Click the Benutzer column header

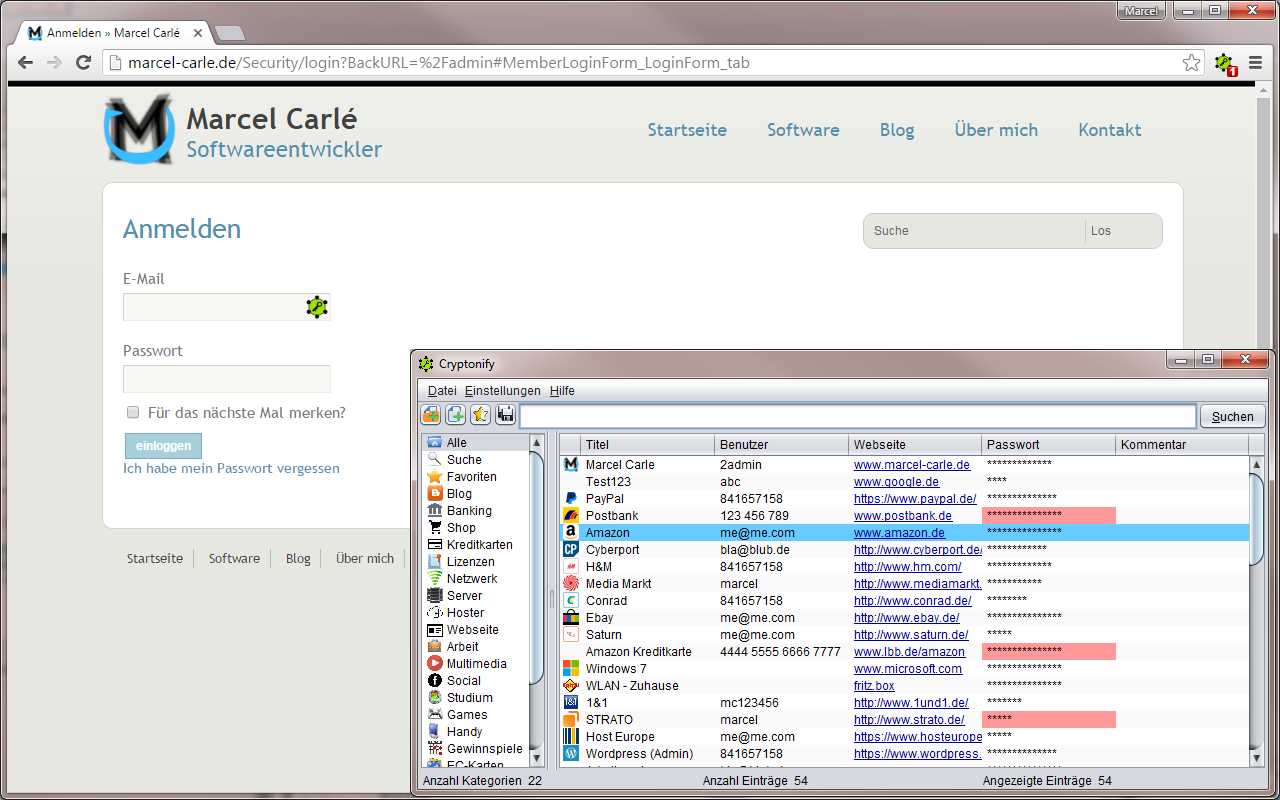782,445
